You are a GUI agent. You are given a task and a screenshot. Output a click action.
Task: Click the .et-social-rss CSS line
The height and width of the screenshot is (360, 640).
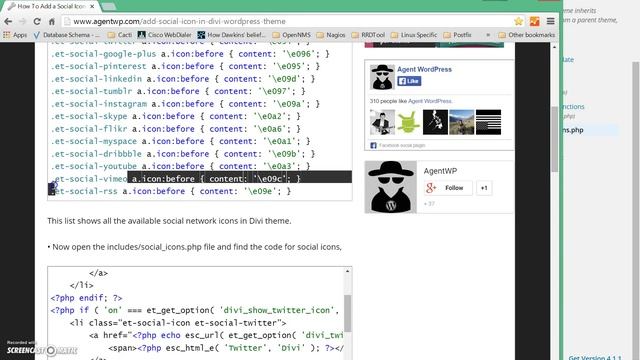(171, 191)
